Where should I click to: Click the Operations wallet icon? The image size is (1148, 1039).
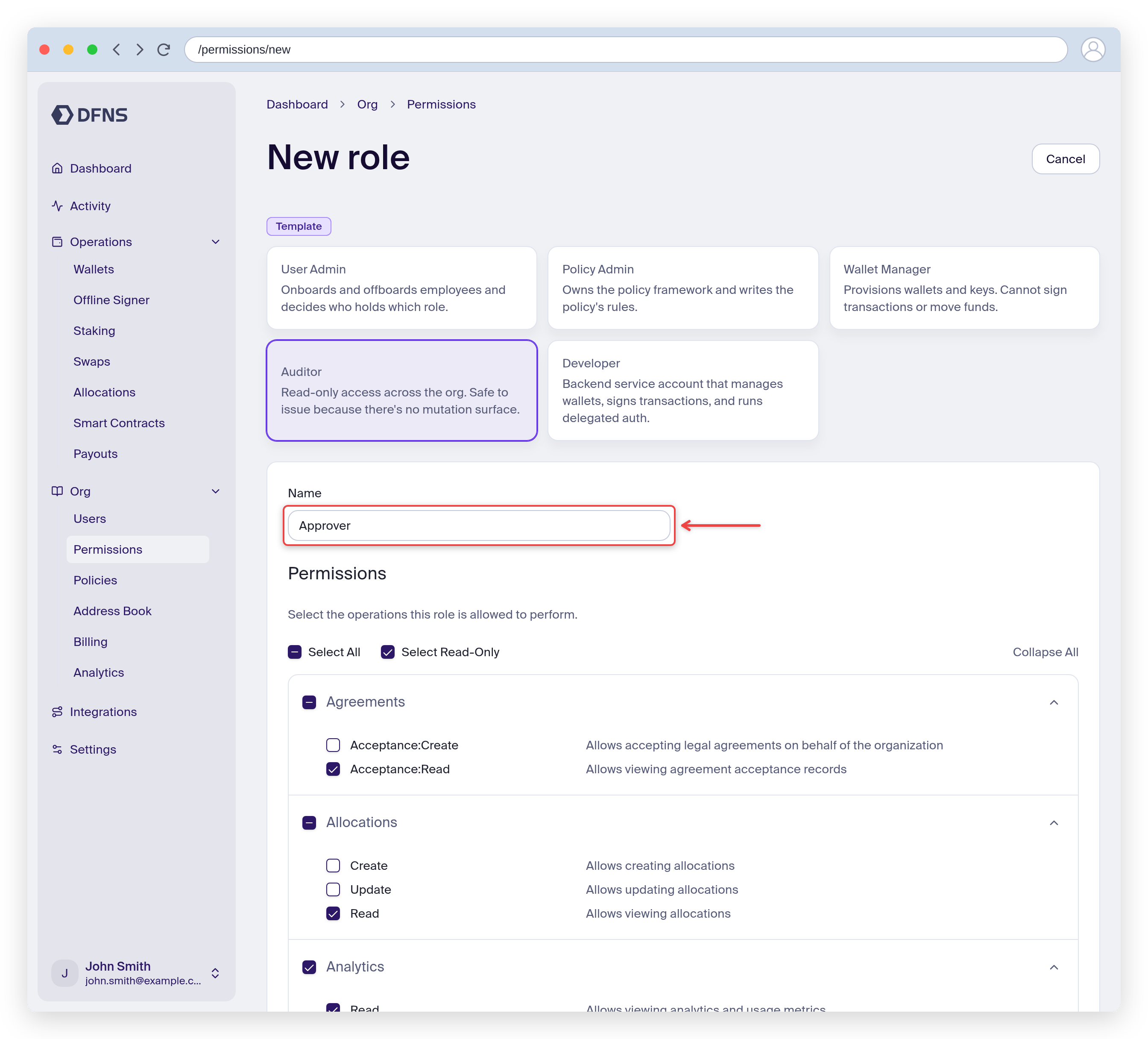[x=57, y=241]
